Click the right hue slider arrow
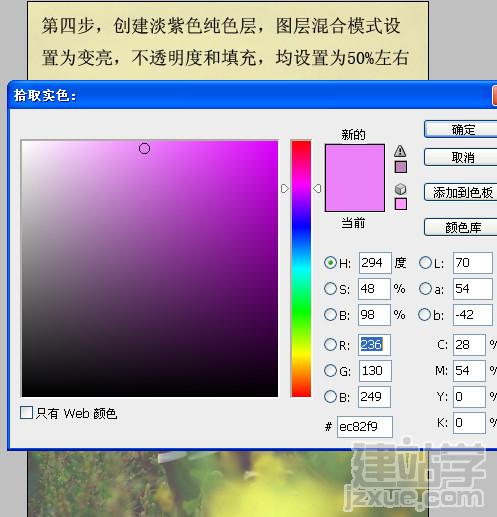Screen dimensions: 497x517 pyautogui.click(x=317, y=189)
